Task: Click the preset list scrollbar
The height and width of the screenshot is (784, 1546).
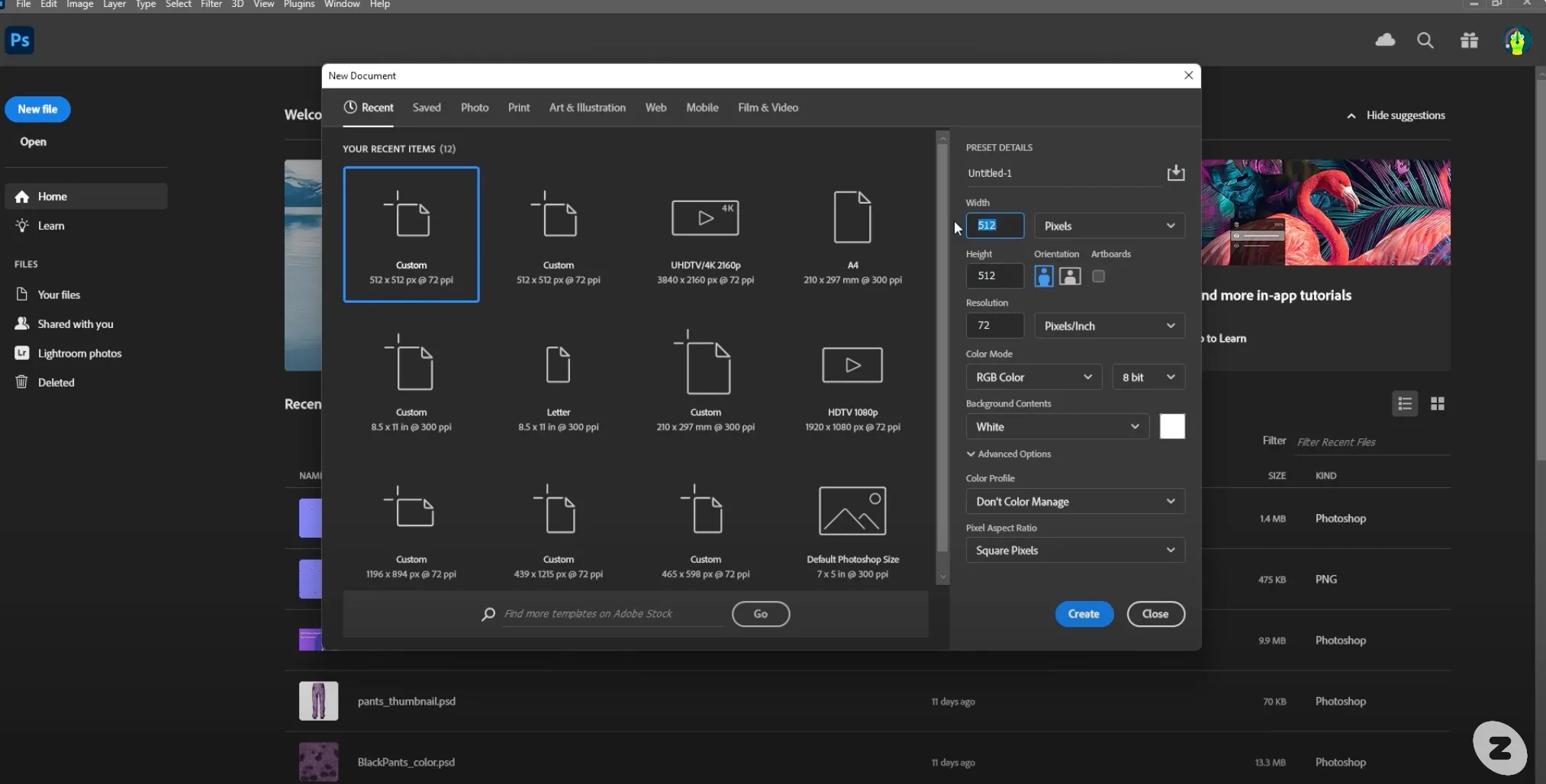Action: click(x=942, y=347)
